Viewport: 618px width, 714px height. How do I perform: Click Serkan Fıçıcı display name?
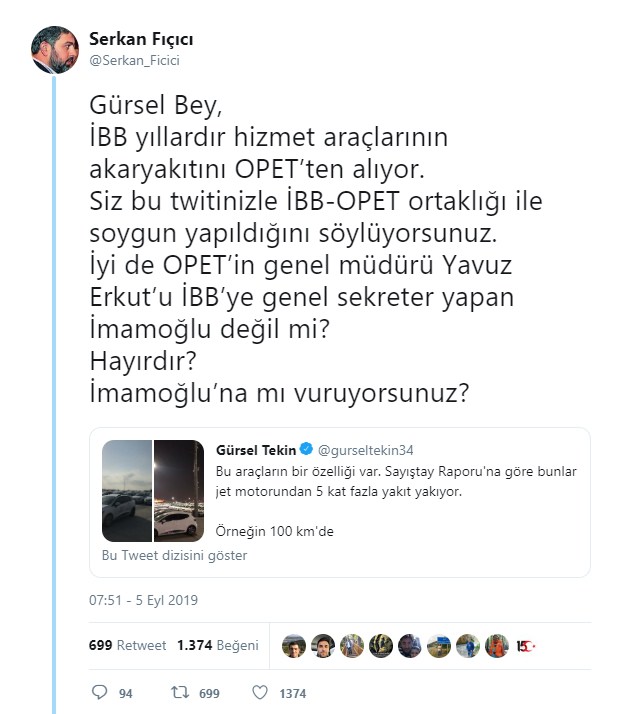[x=141, y=39]
